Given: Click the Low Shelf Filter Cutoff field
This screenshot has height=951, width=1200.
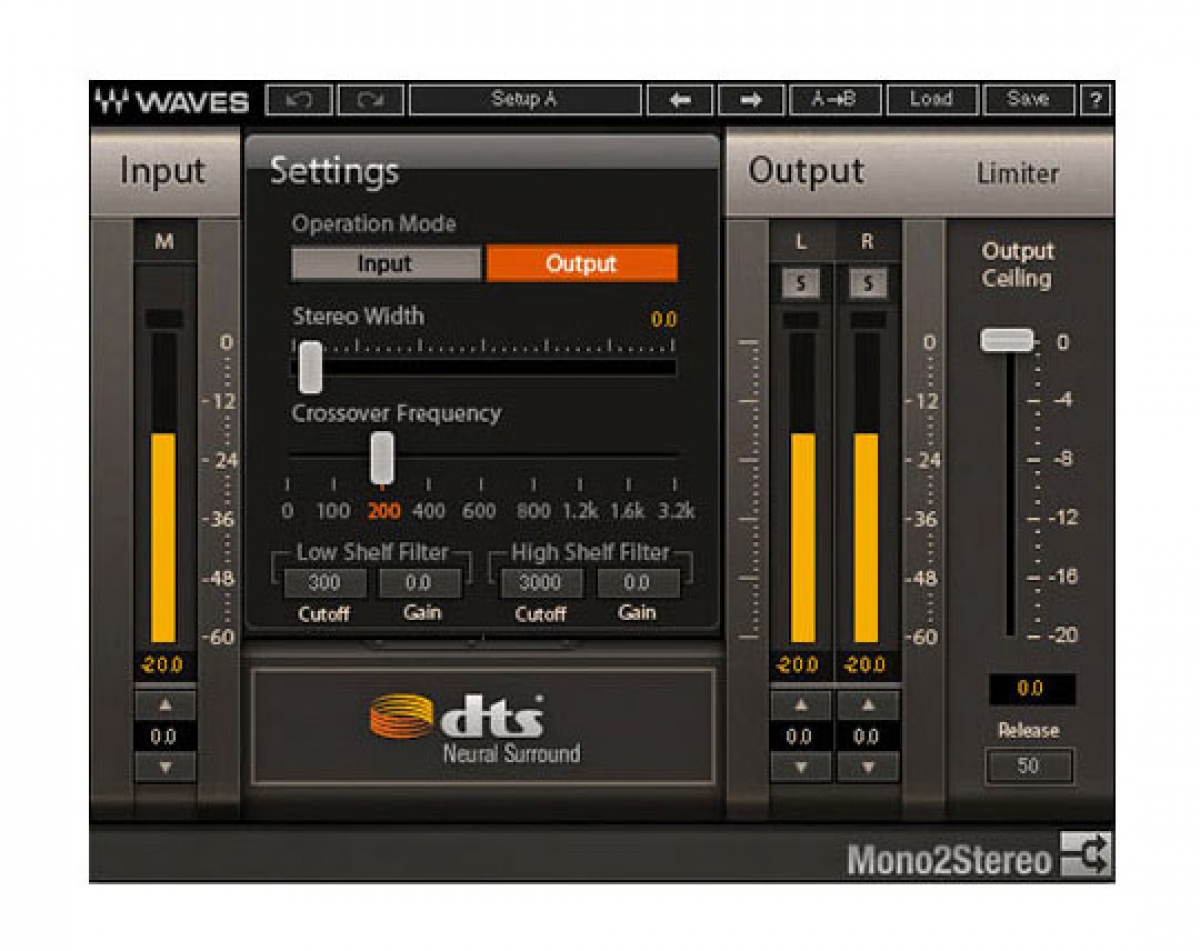Looking at the screenshot, I should [325, 583].
